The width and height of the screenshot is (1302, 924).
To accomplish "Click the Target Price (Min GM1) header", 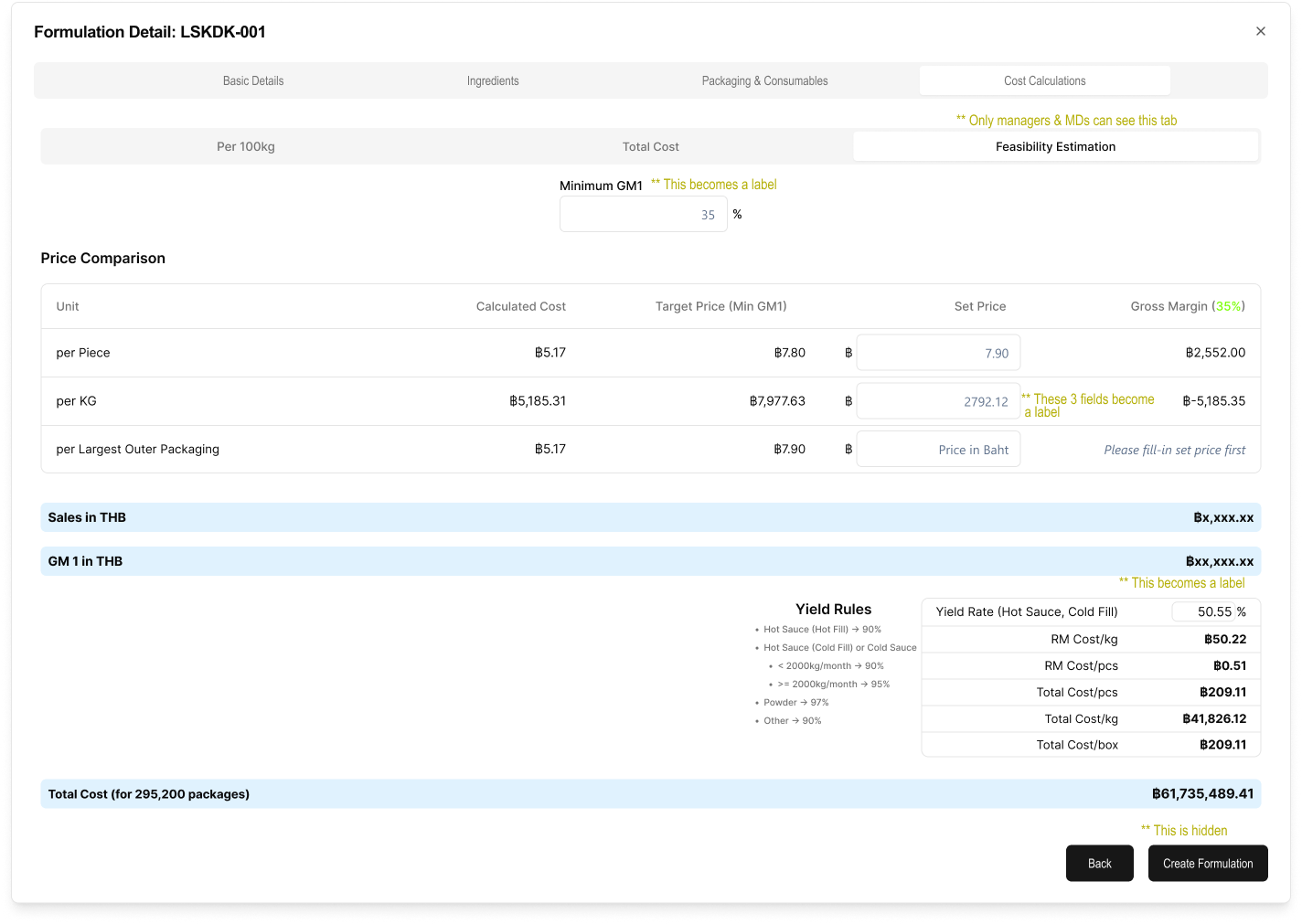I will point(720,306).
